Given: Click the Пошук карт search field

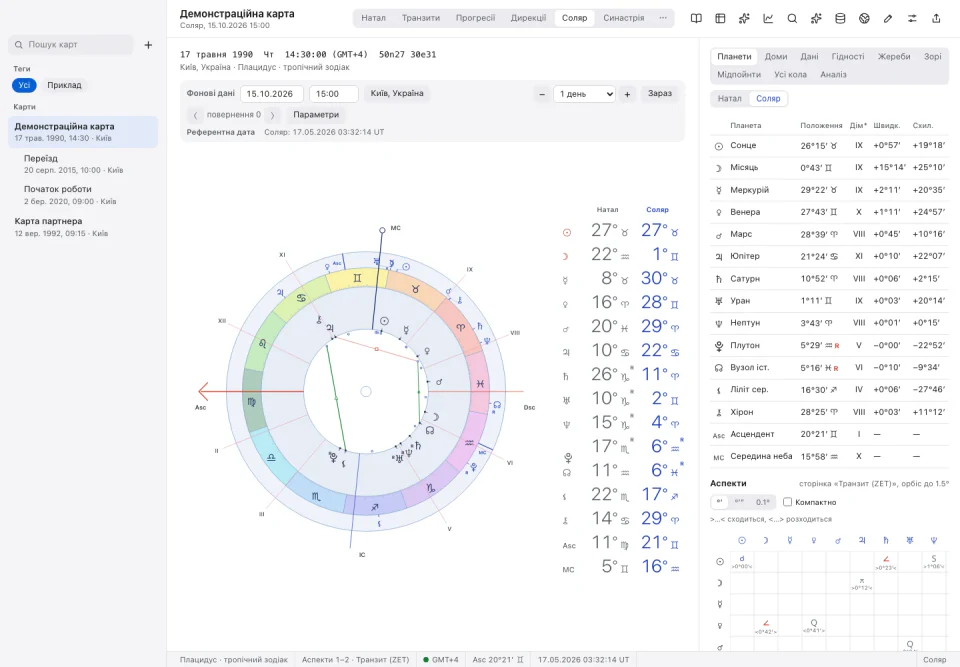Looking at the screenshot, I should coord(71,45).
